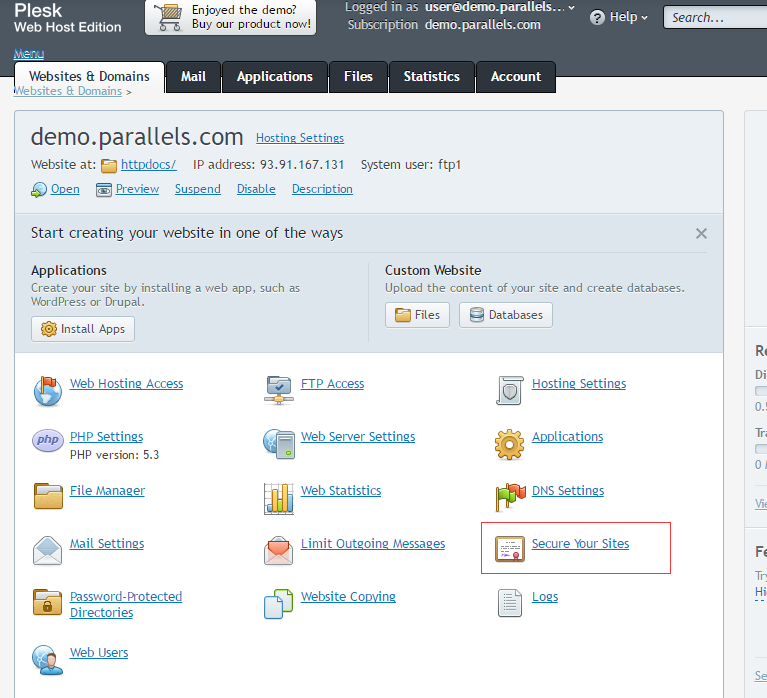Click the File Manager folder icon
The height and width of the screenshot is (698, 767).
pos(48,496)
